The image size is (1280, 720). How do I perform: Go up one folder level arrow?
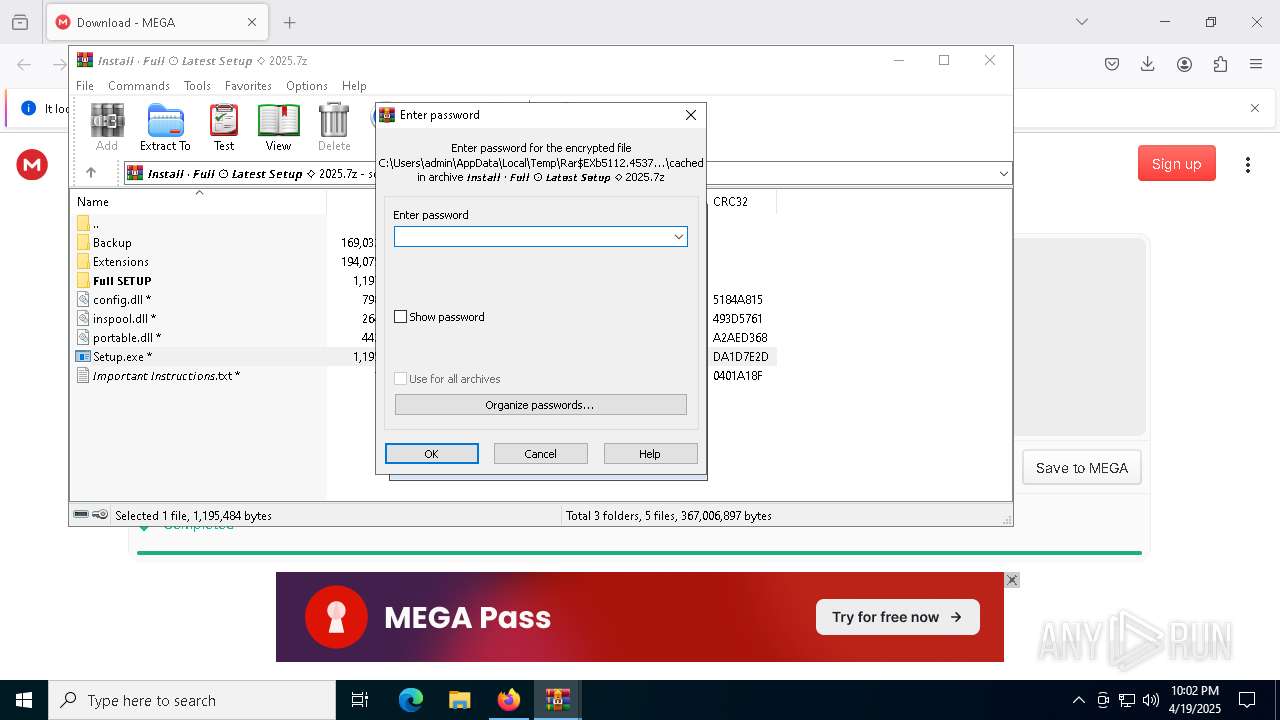(x=91, y=173)
